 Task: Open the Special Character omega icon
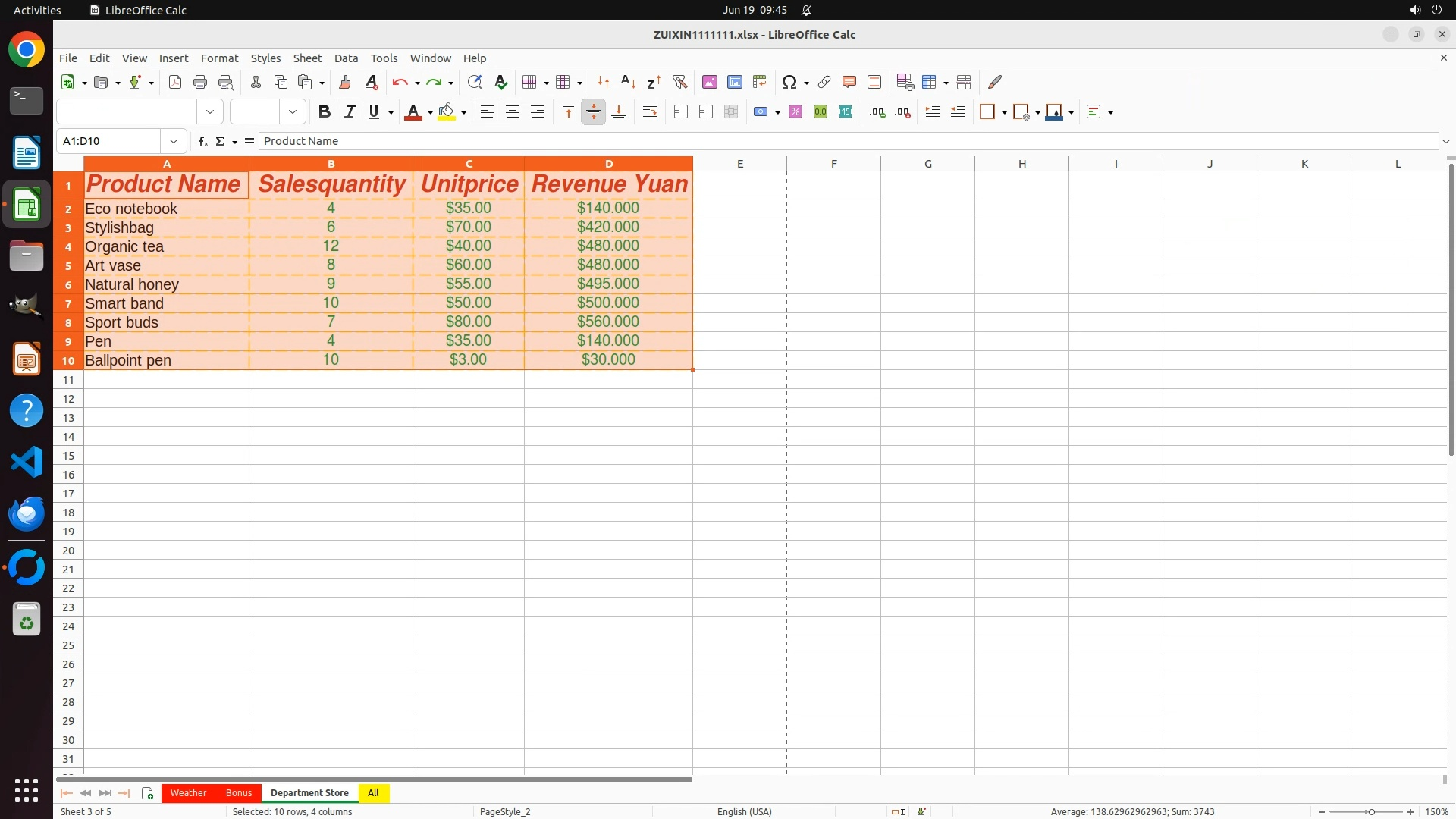point(789,82)
